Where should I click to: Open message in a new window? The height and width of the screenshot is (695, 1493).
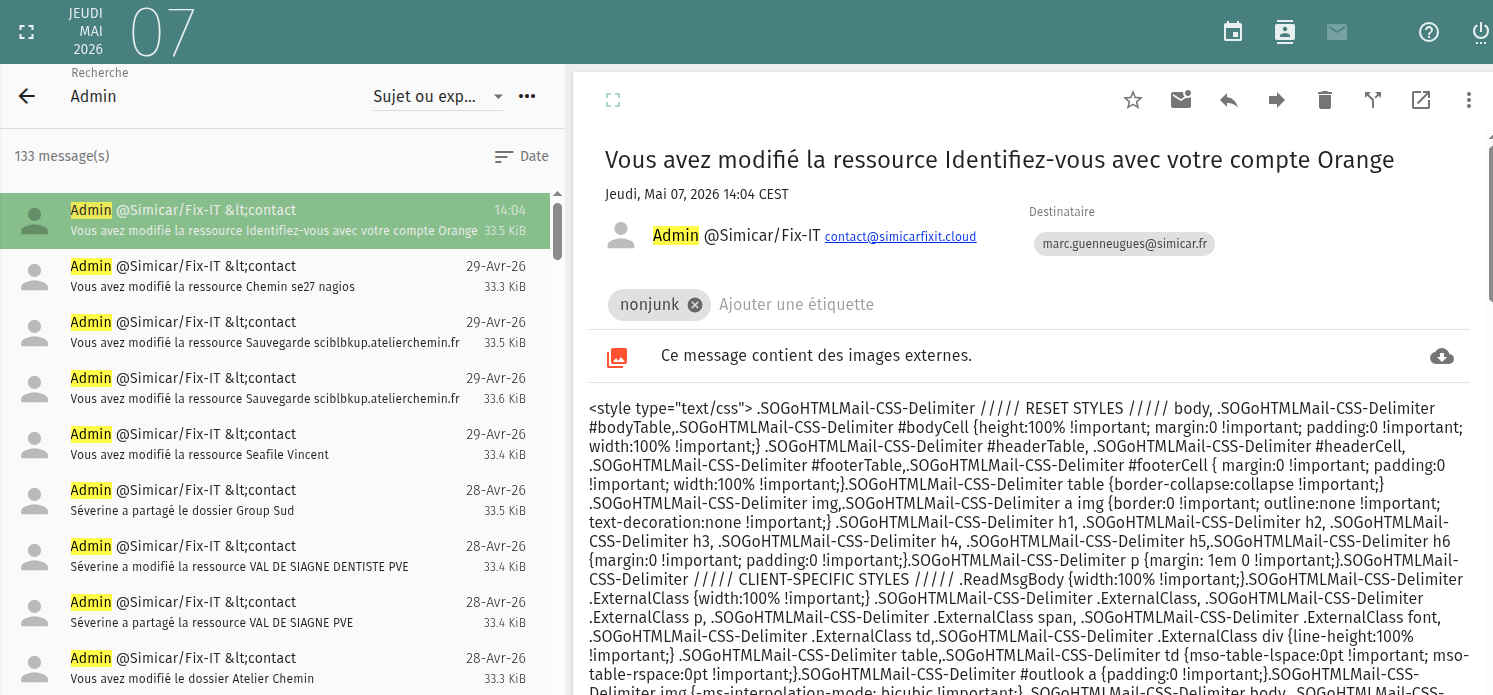1421,100
